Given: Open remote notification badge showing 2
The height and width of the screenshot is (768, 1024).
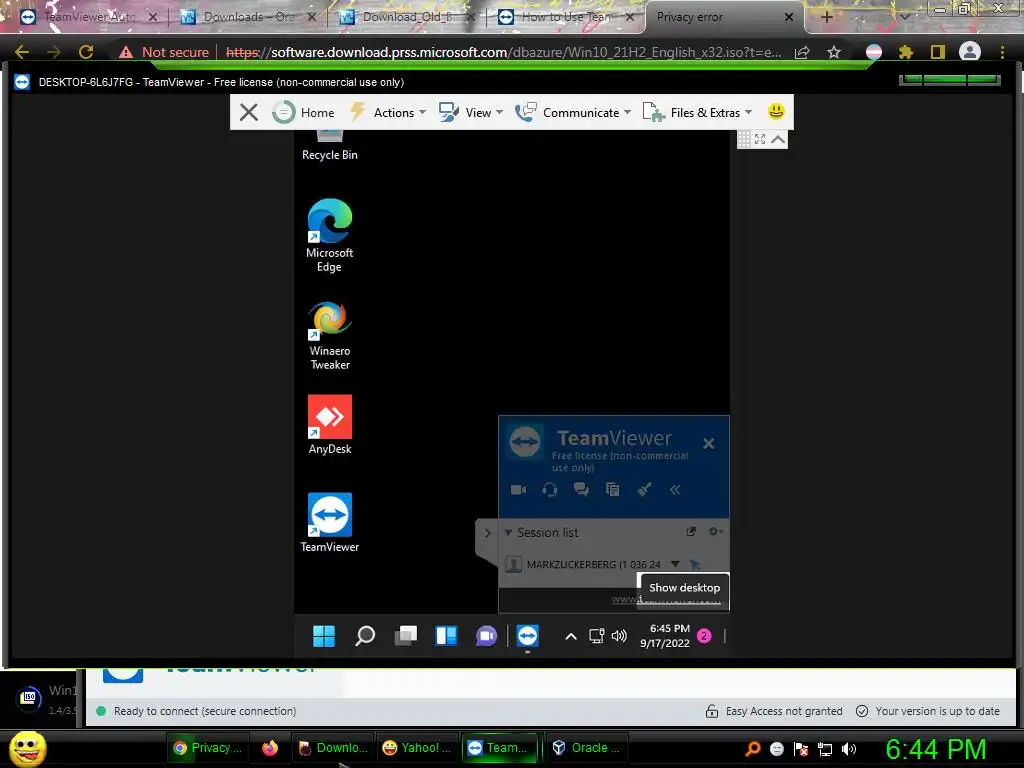Looking at the screenshot, I should pyautogui.click(x=704, y=635).
